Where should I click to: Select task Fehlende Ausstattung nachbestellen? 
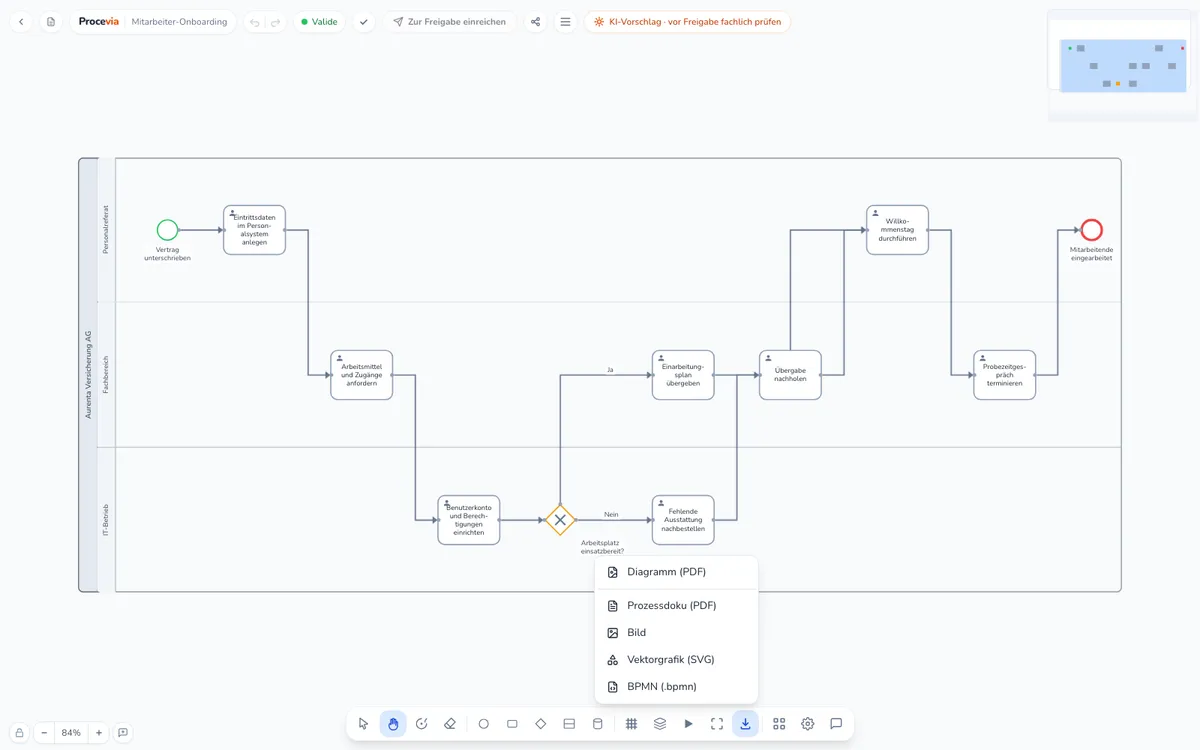[x=683, y=520]
